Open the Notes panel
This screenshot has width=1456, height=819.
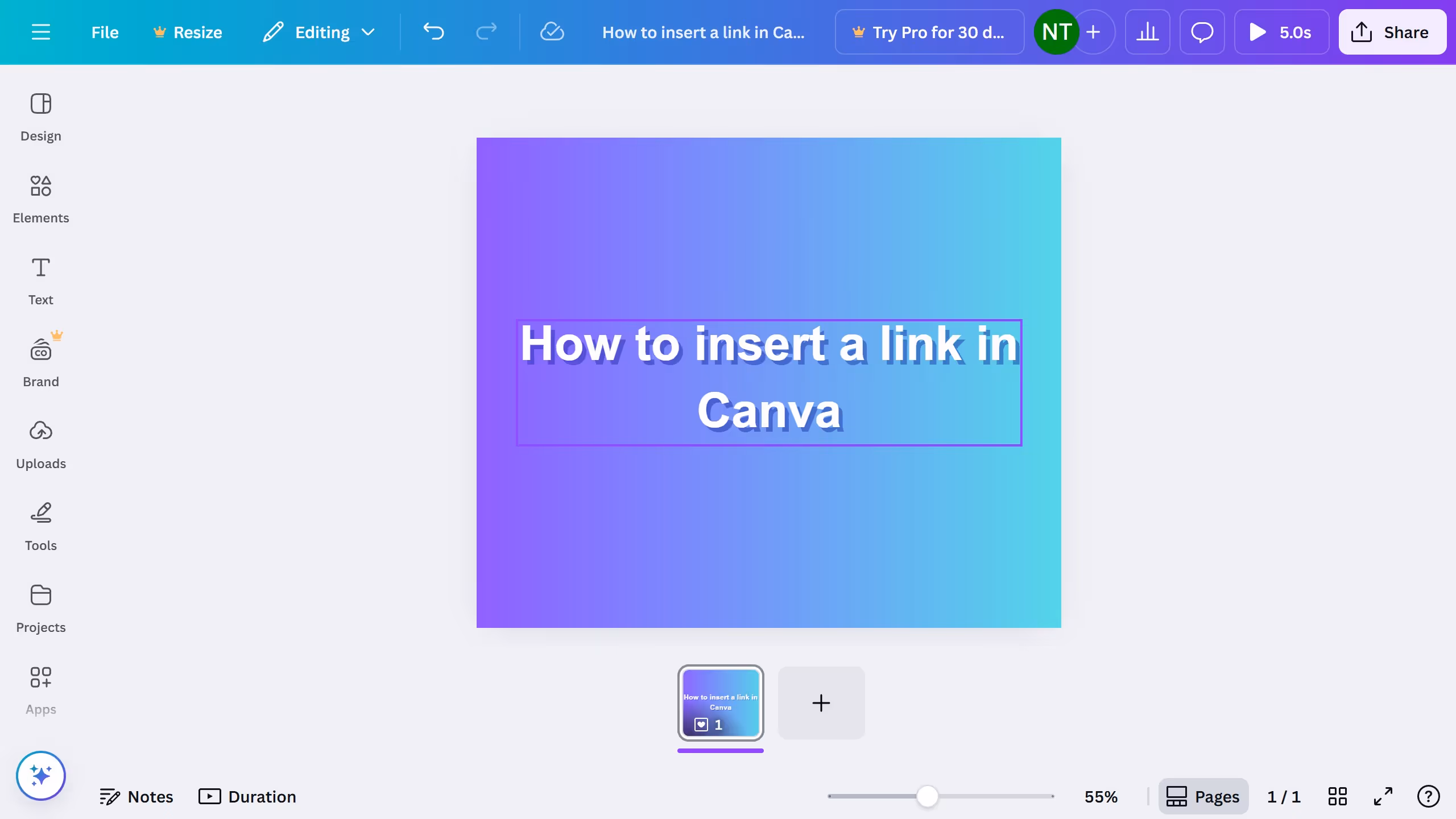(x=136, y=796)
